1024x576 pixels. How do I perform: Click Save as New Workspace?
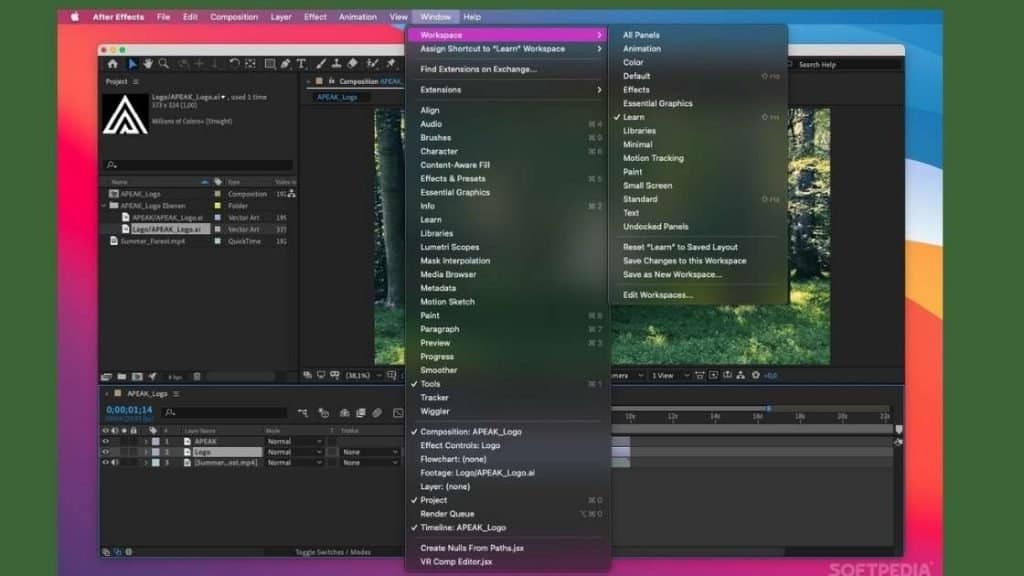pos(678,273)
